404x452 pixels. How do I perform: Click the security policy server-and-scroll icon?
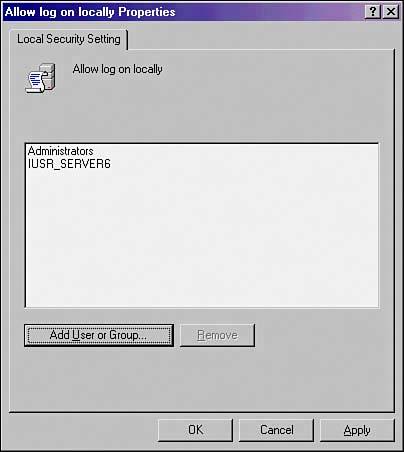[41, 78]
